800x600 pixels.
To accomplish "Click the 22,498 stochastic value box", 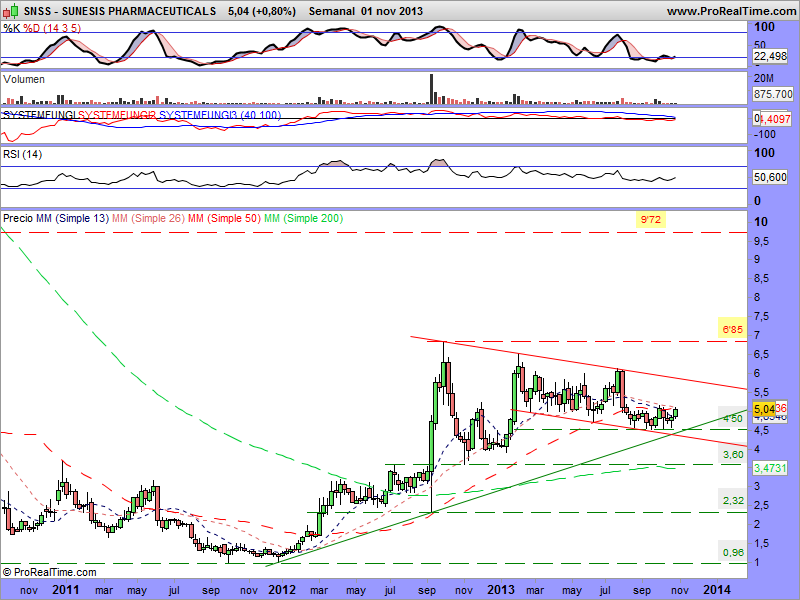I will pyautogui.click(x=770, y=56).
